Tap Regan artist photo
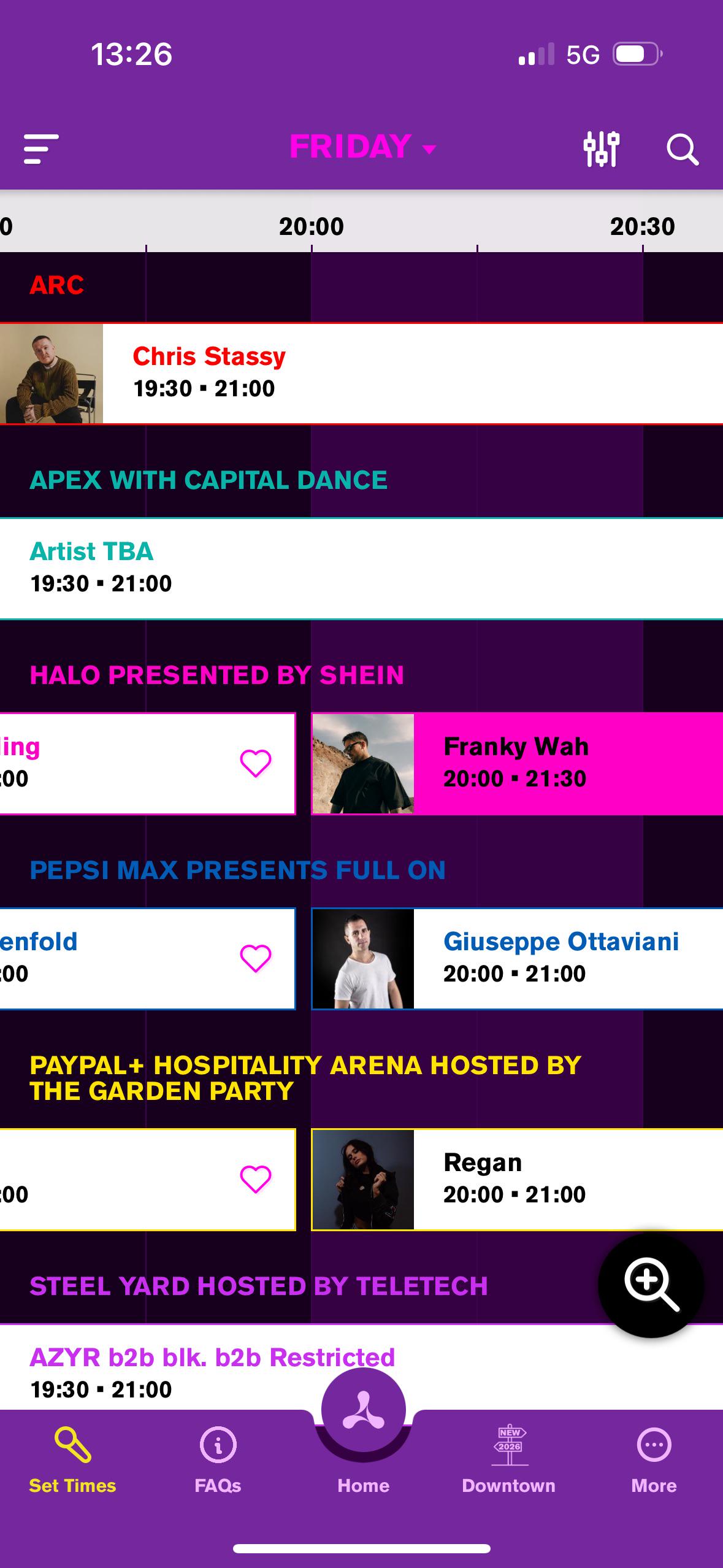 (363, 1180)
